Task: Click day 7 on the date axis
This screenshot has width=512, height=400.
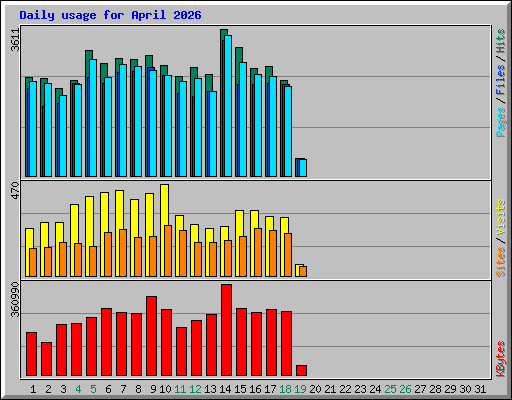Action: click(123, 389)
